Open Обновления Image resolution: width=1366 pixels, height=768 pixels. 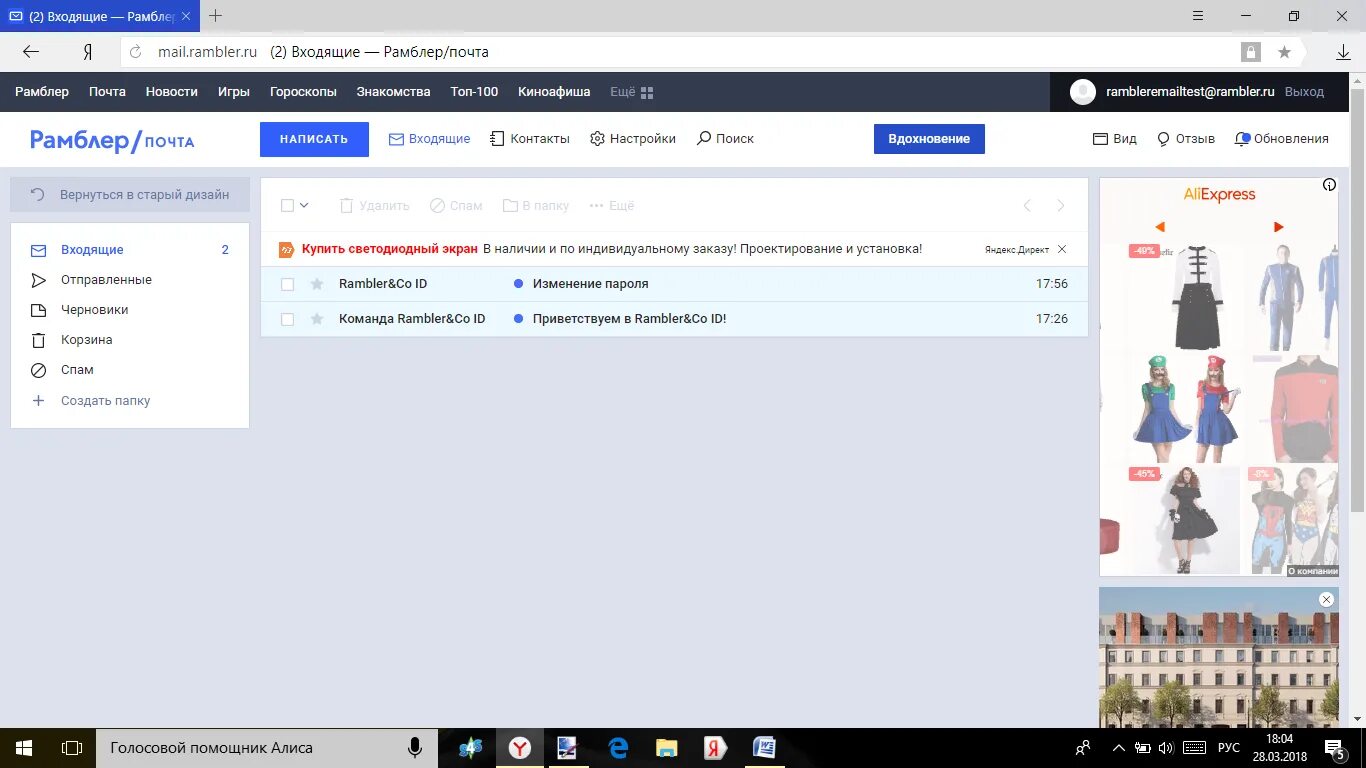[x=1281, y=139]
